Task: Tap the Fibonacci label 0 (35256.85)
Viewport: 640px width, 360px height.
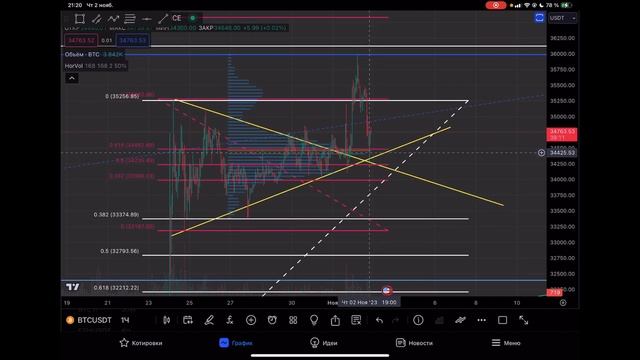Action: click(x=122, y=96)
